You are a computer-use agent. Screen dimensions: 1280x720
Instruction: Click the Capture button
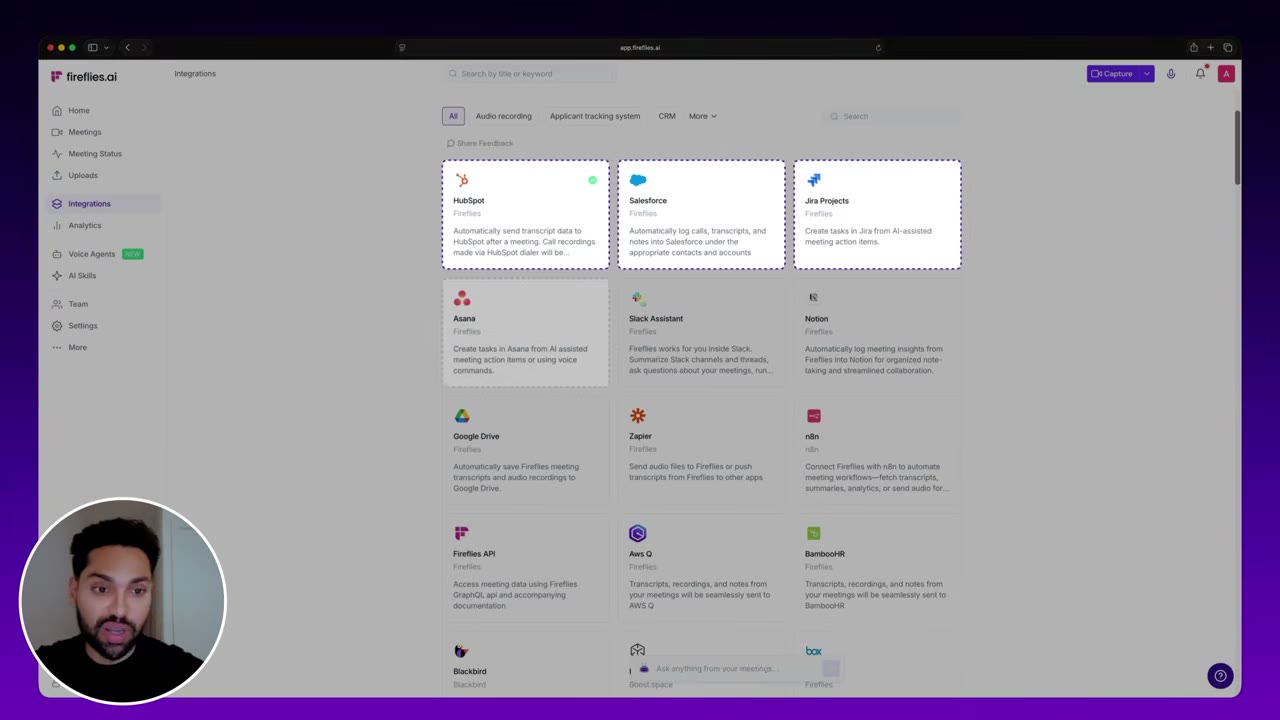pyautogui.click(x=1113, y=74)
